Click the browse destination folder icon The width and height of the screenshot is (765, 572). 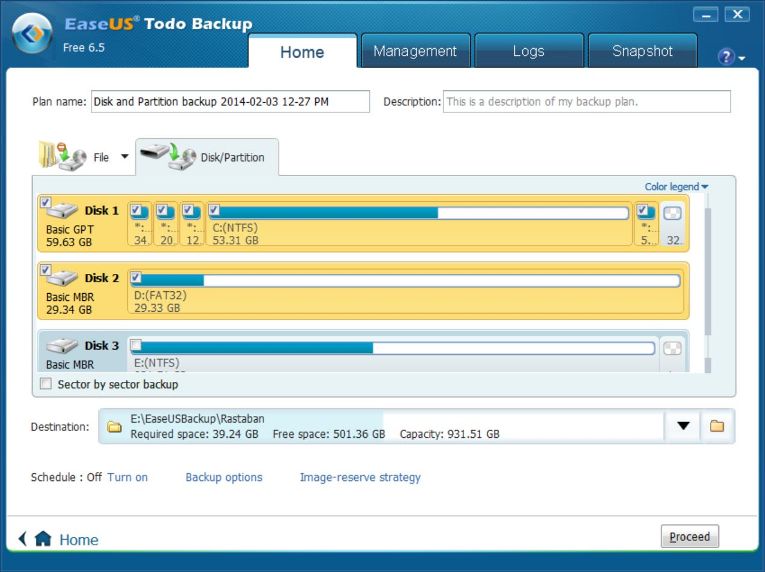click(x=717, y=426)
